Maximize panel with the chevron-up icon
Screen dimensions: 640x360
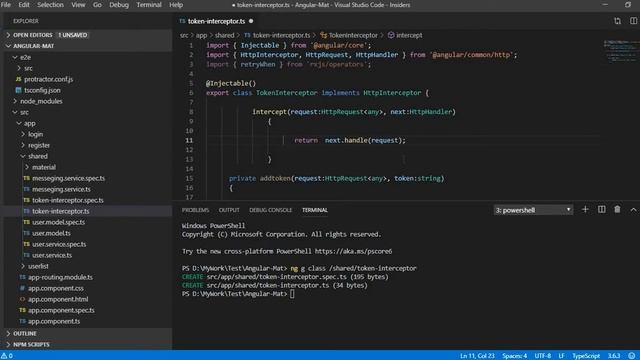[x=633, y=210]
